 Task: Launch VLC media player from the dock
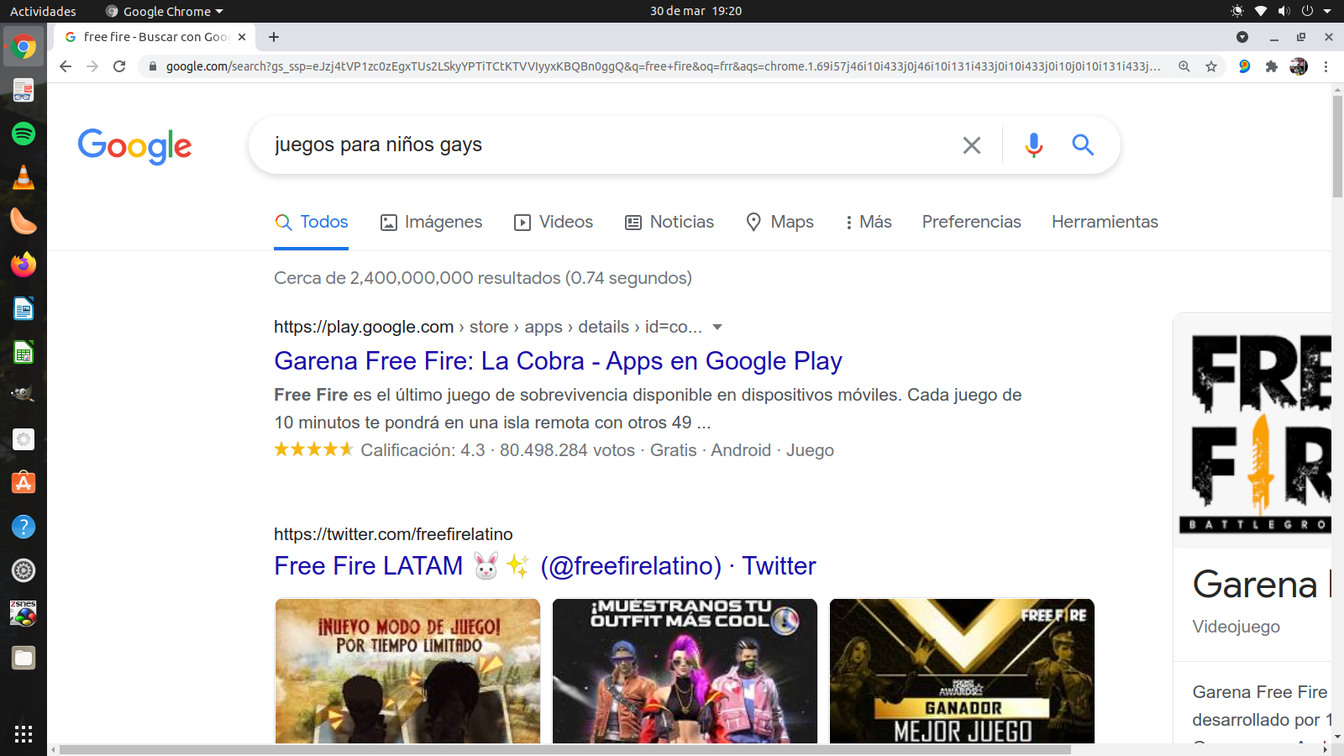click(x=23, y=177)
